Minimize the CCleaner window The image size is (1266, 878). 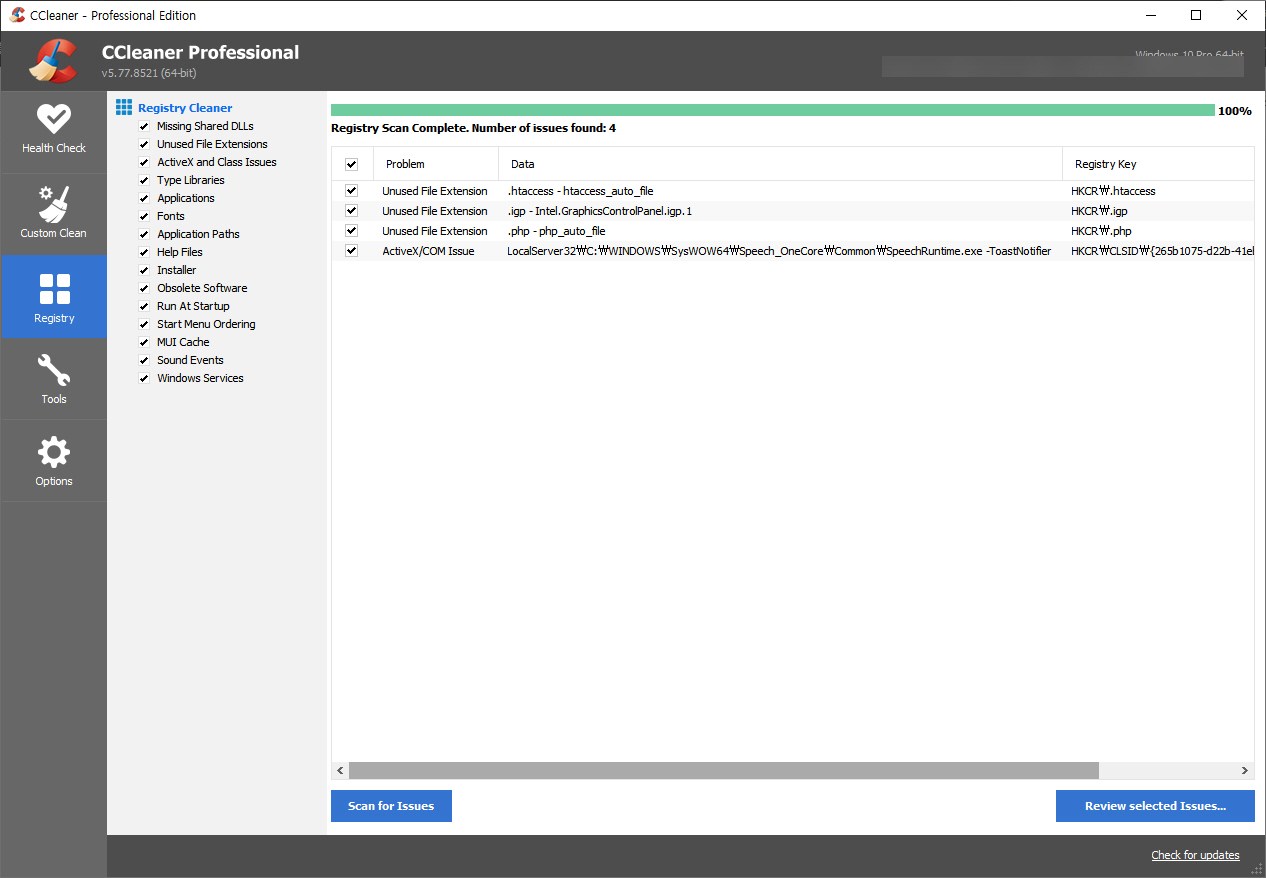point(1150,15)
